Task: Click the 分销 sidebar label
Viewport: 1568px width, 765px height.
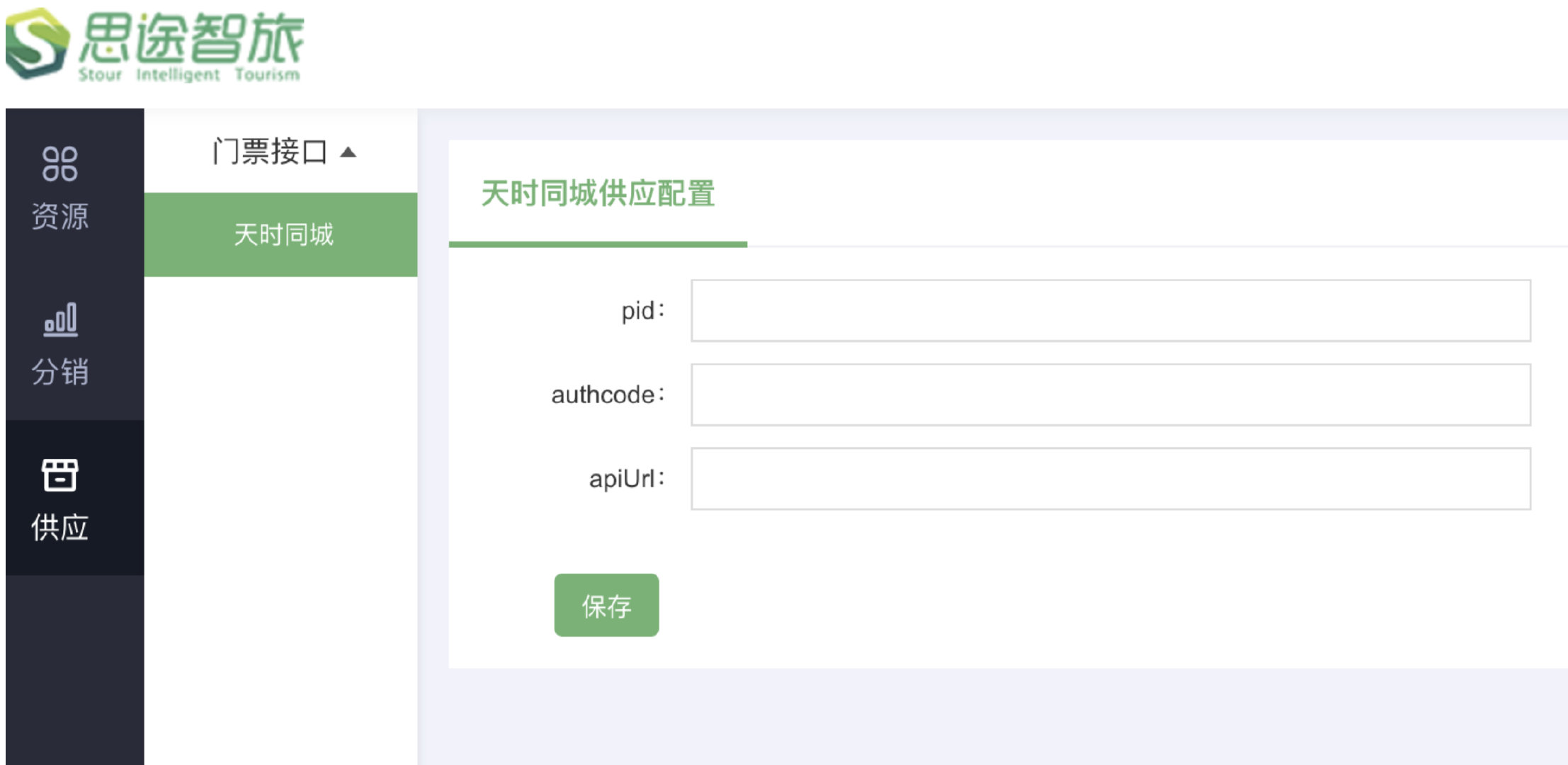Action: point(60,371)
